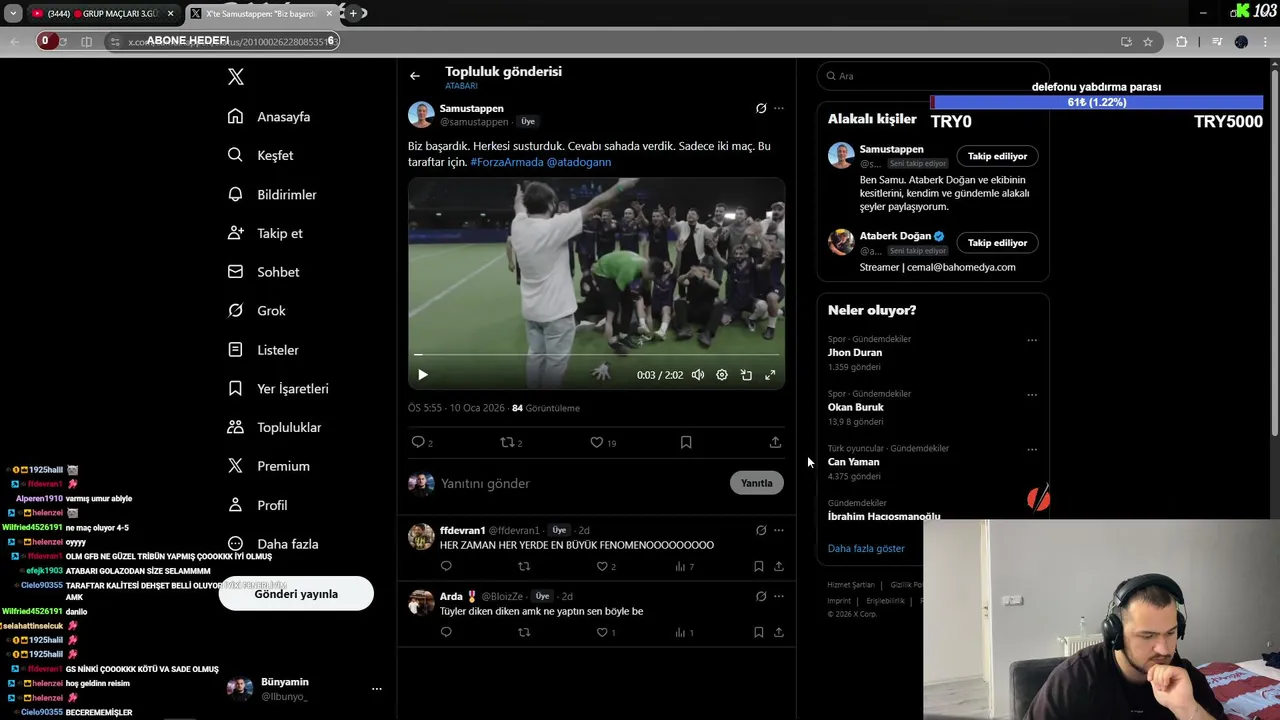Share Arda's comment

(778, 632)
